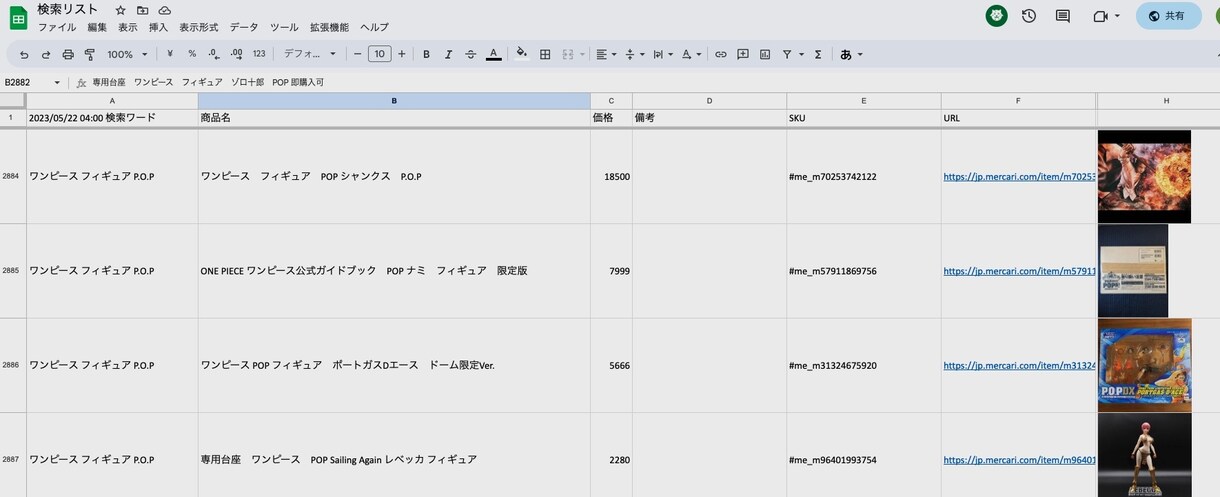Click the functions sigma icon
Screen dimensions: 1220x497
[x=818, y=54]
